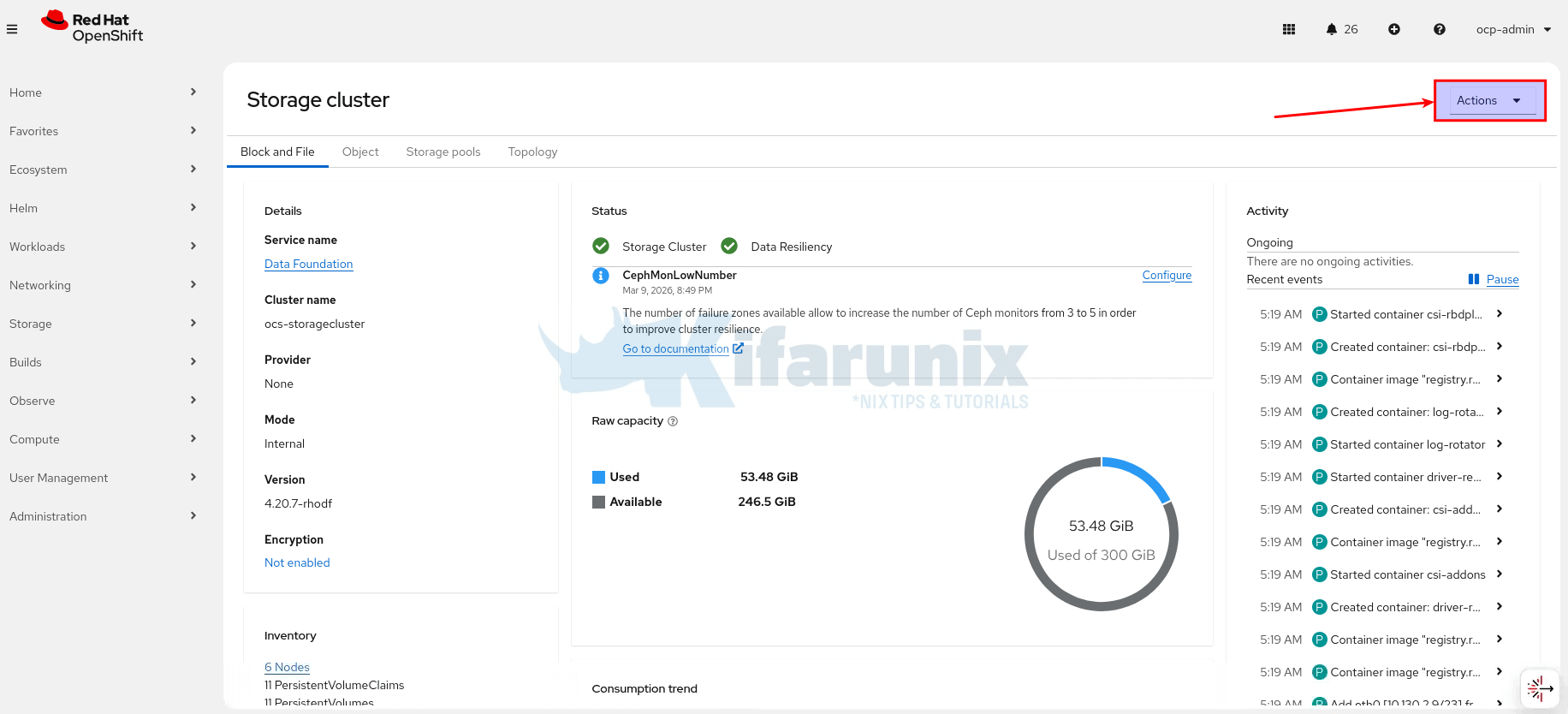Expand the Builds navigation section
This screenshot has width=1568, height=714.
pyautogui.click(x=103, y=362)
